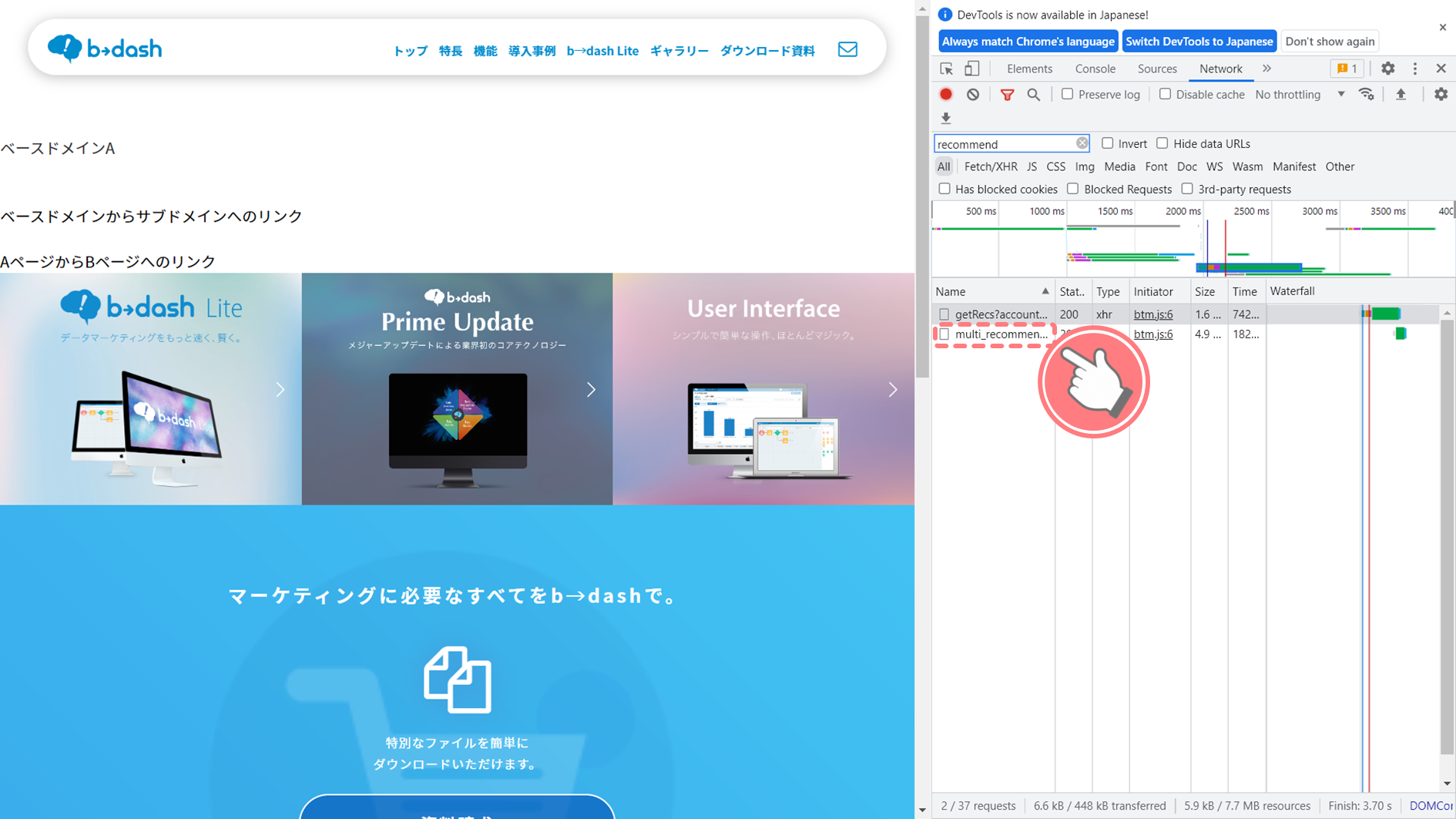Sort requests by Size column
Image resolution: width=1456 pixels, height=819 pixels.
pos(1208,291)
